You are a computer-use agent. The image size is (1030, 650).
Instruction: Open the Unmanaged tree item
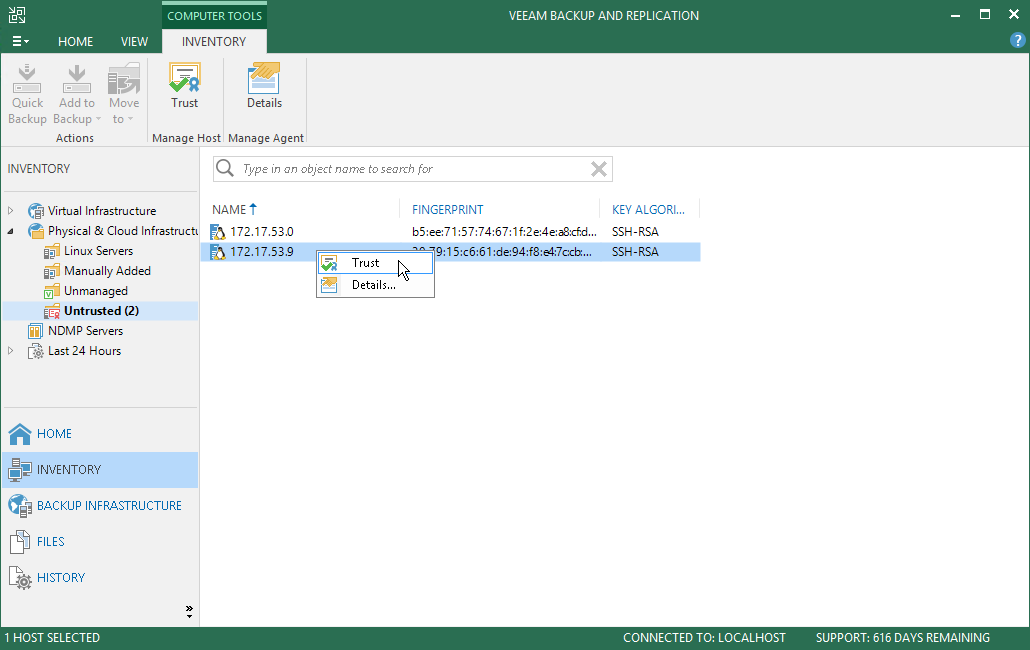point(96,291)
